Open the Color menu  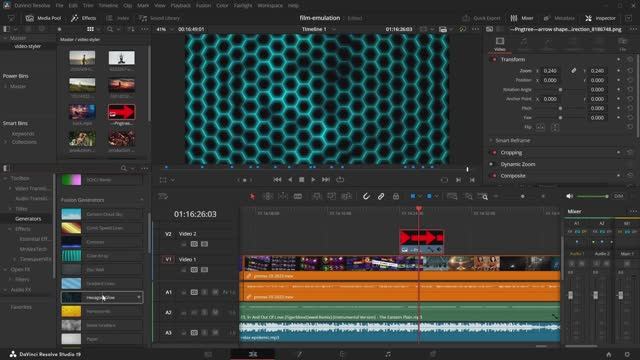222,6
